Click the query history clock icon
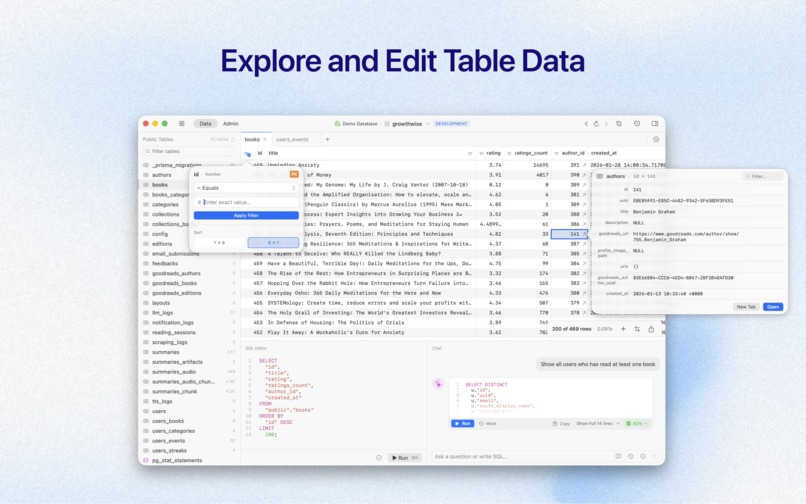The image size is (806, 504). tap(637, 123)
